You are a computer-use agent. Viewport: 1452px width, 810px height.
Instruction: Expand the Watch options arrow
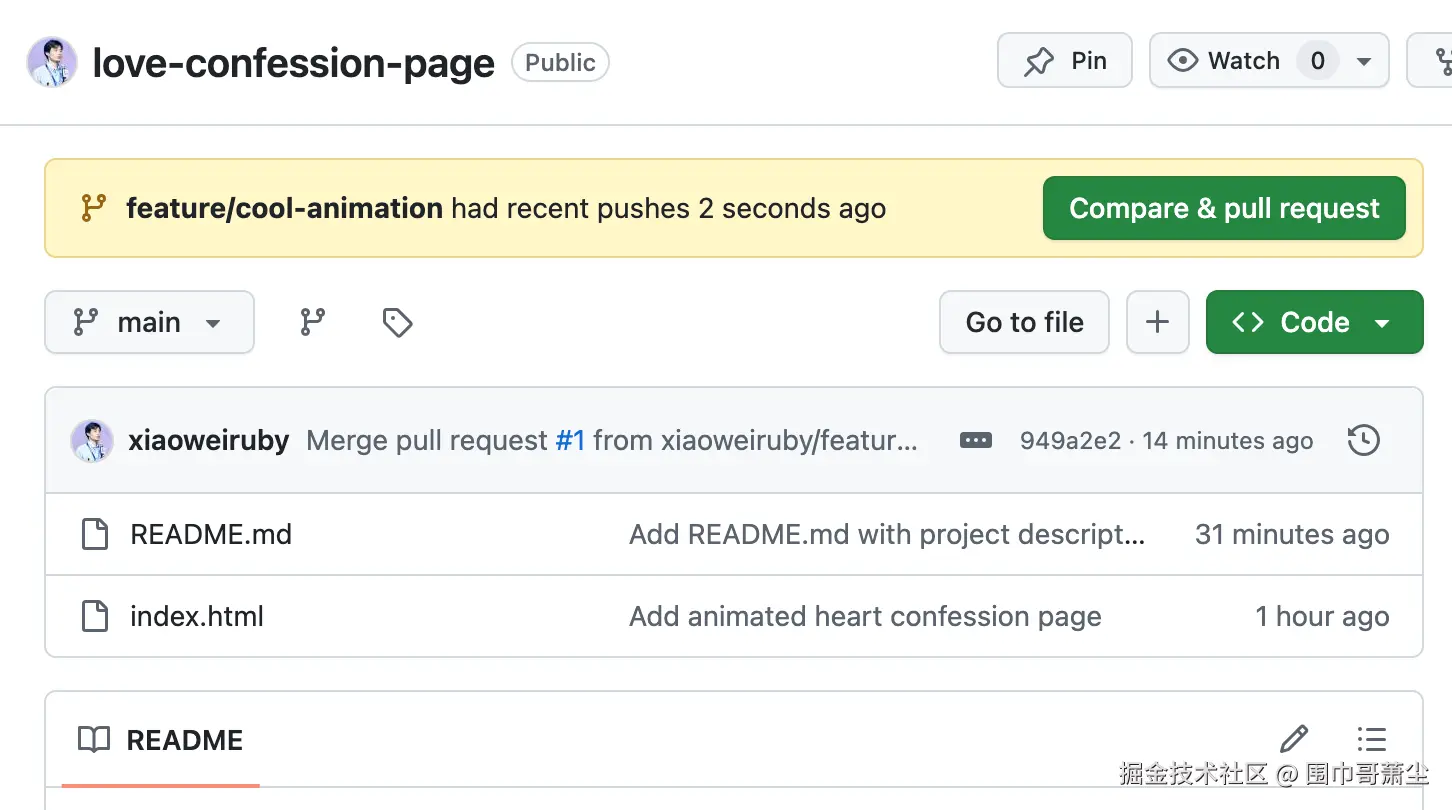pyautogui.click(x=1364, y=61)
